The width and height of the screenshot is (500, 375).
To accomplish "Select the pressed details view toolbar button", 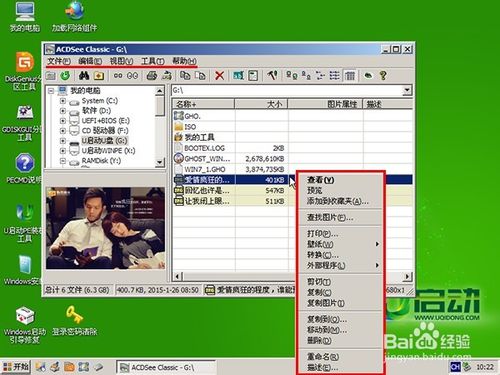I will 350,76.
